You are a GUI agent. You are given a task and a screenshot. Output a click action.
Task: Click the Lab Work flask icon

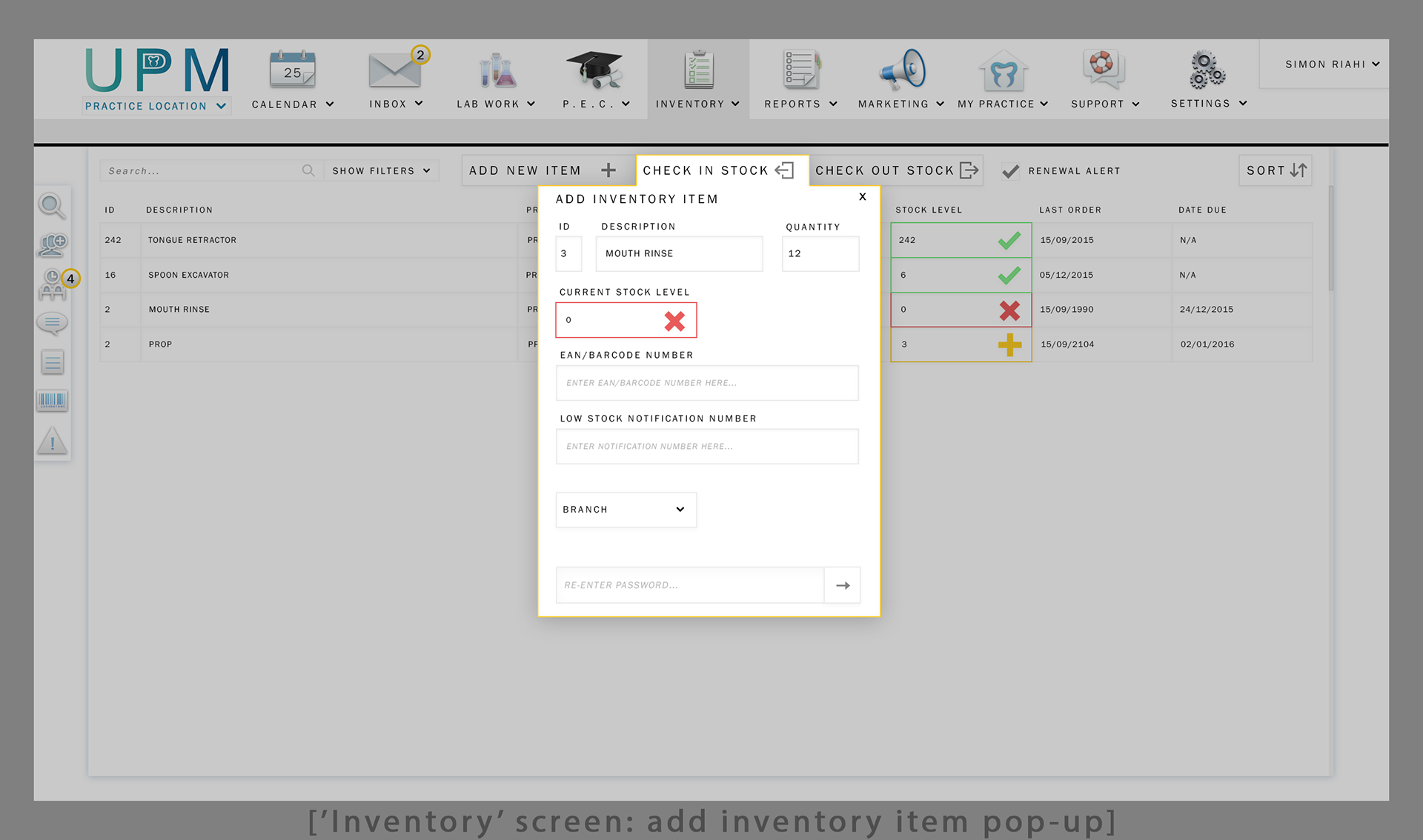tap(497, 70)
